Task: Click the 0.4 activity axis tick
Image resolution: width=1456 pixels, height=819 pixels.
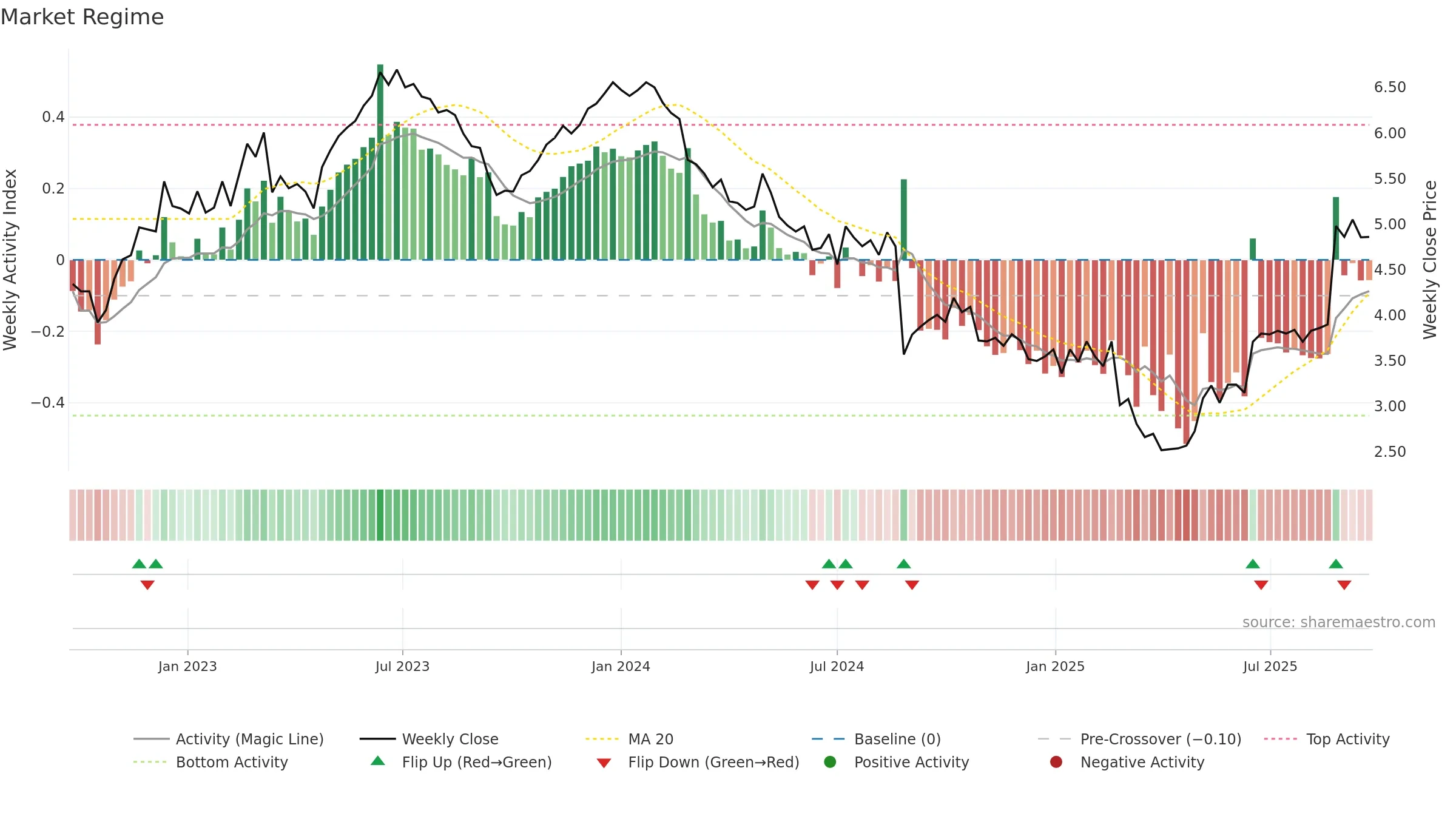Action: click(x=53, y=117)
